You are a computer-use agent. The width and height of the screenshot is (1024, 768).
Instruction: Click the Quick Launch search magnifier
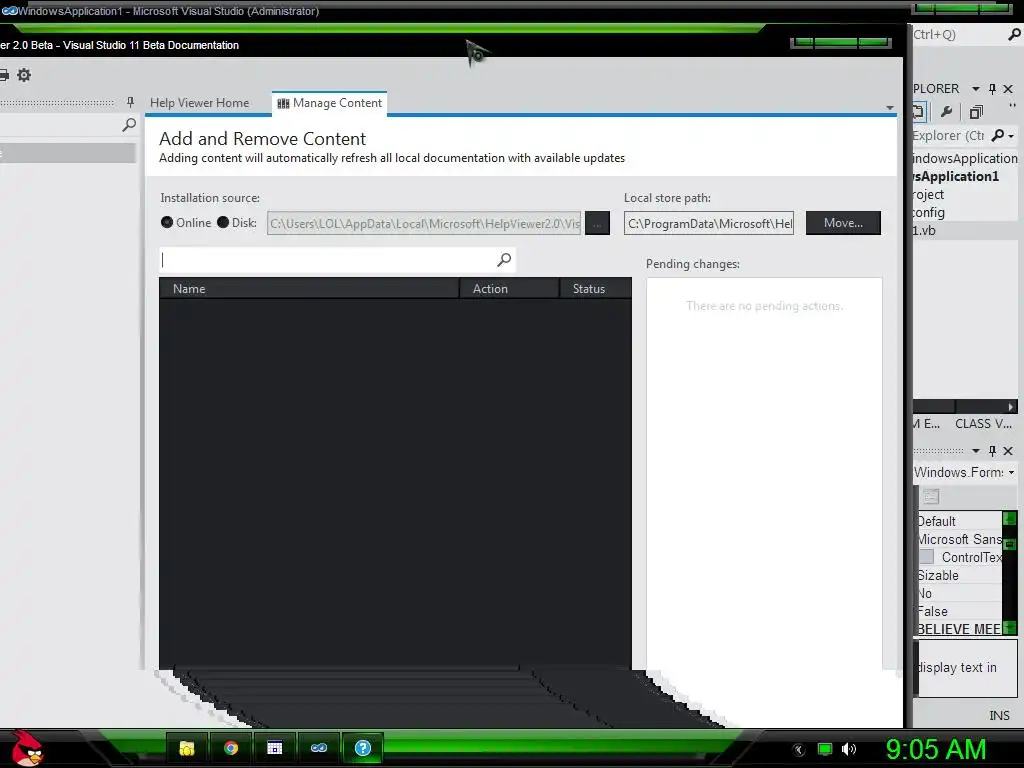(x=1014, y=35)
